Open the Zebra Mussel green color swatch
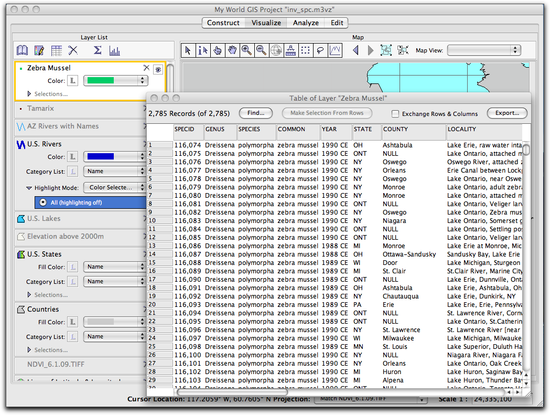Viewport: 550px width, 415px height. (x=116, y=80)
